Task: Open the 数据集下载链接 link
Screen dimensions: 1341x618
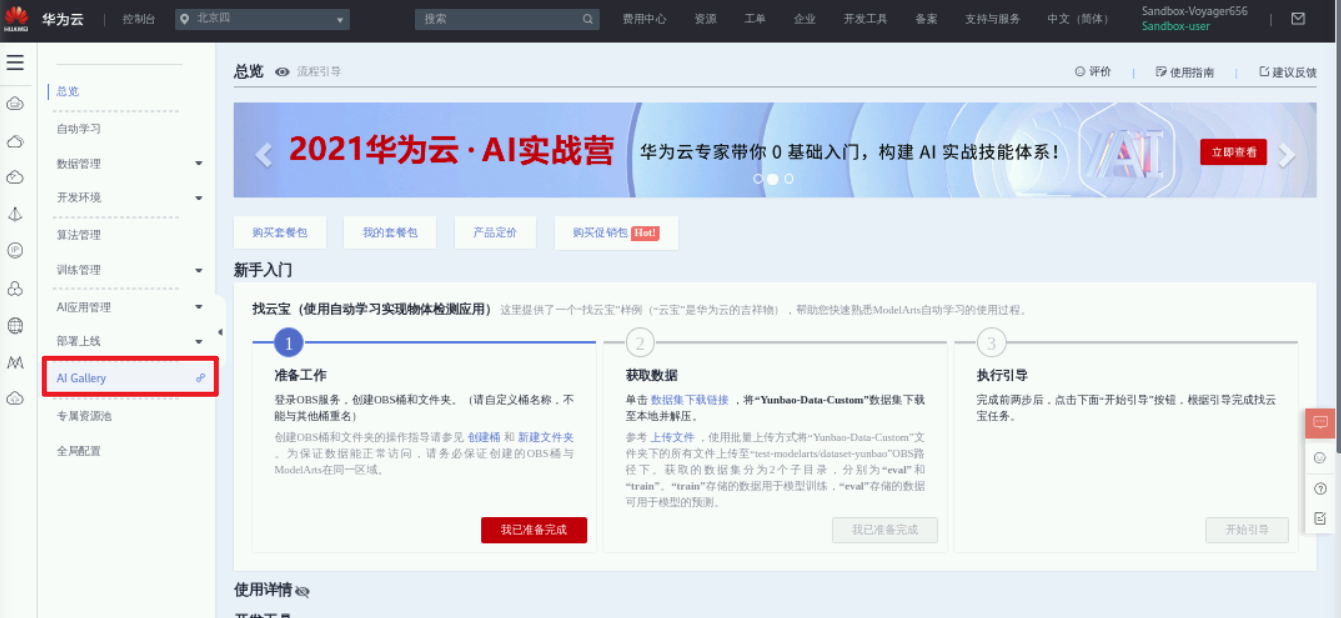Action: point(690,400)
